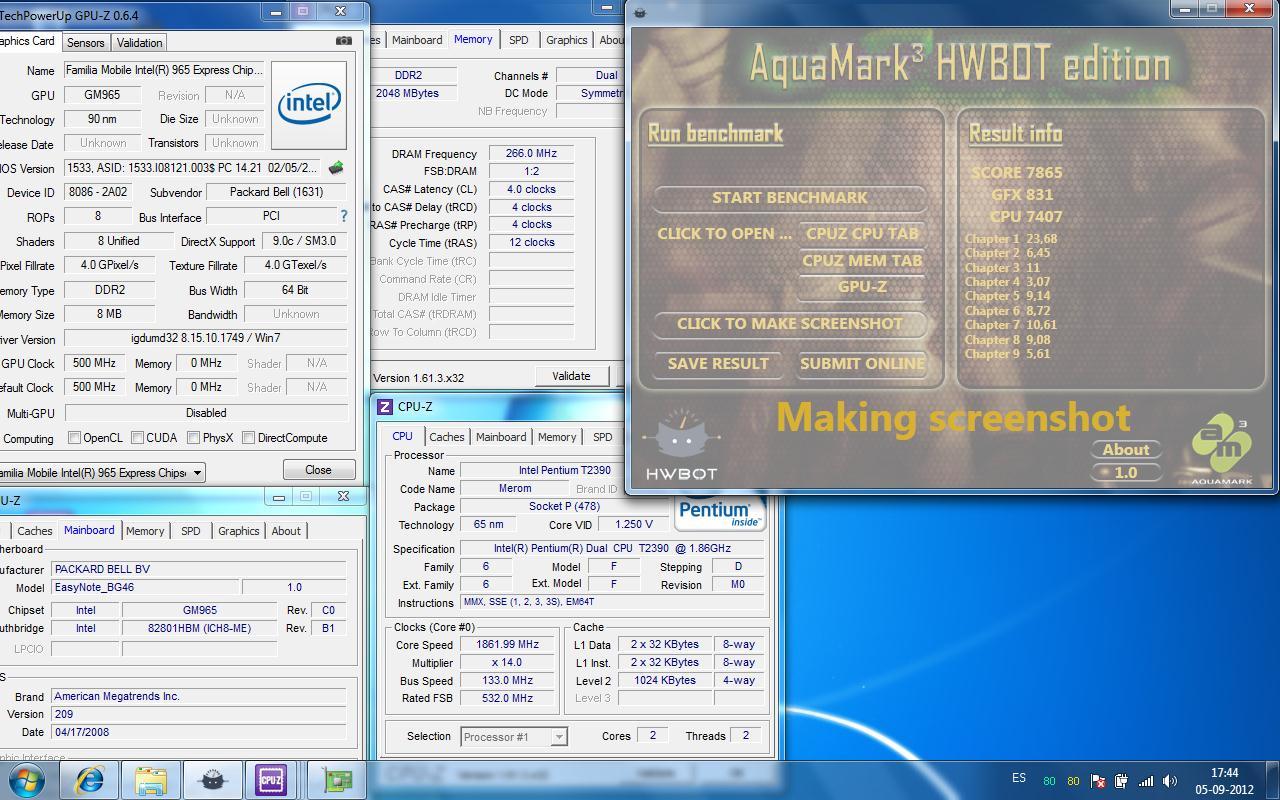Switch to the Sensors tab in GPU-Z
1280x800 pixels.
(x=85, y=42)
